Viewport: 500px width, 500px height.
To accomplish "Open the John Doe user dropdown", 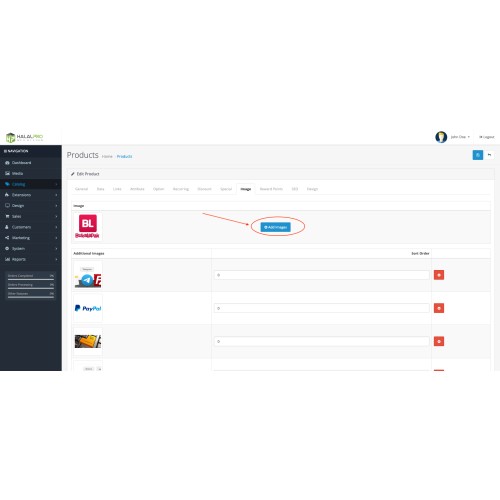I will point(460,137).
